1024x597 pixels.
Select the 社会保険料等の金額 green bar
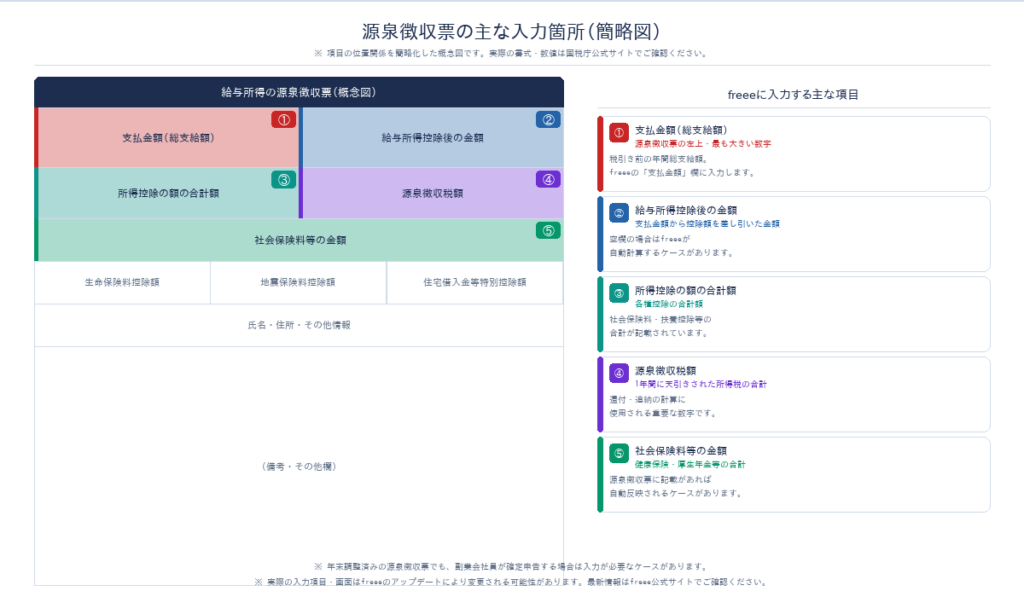click(300, 239)
